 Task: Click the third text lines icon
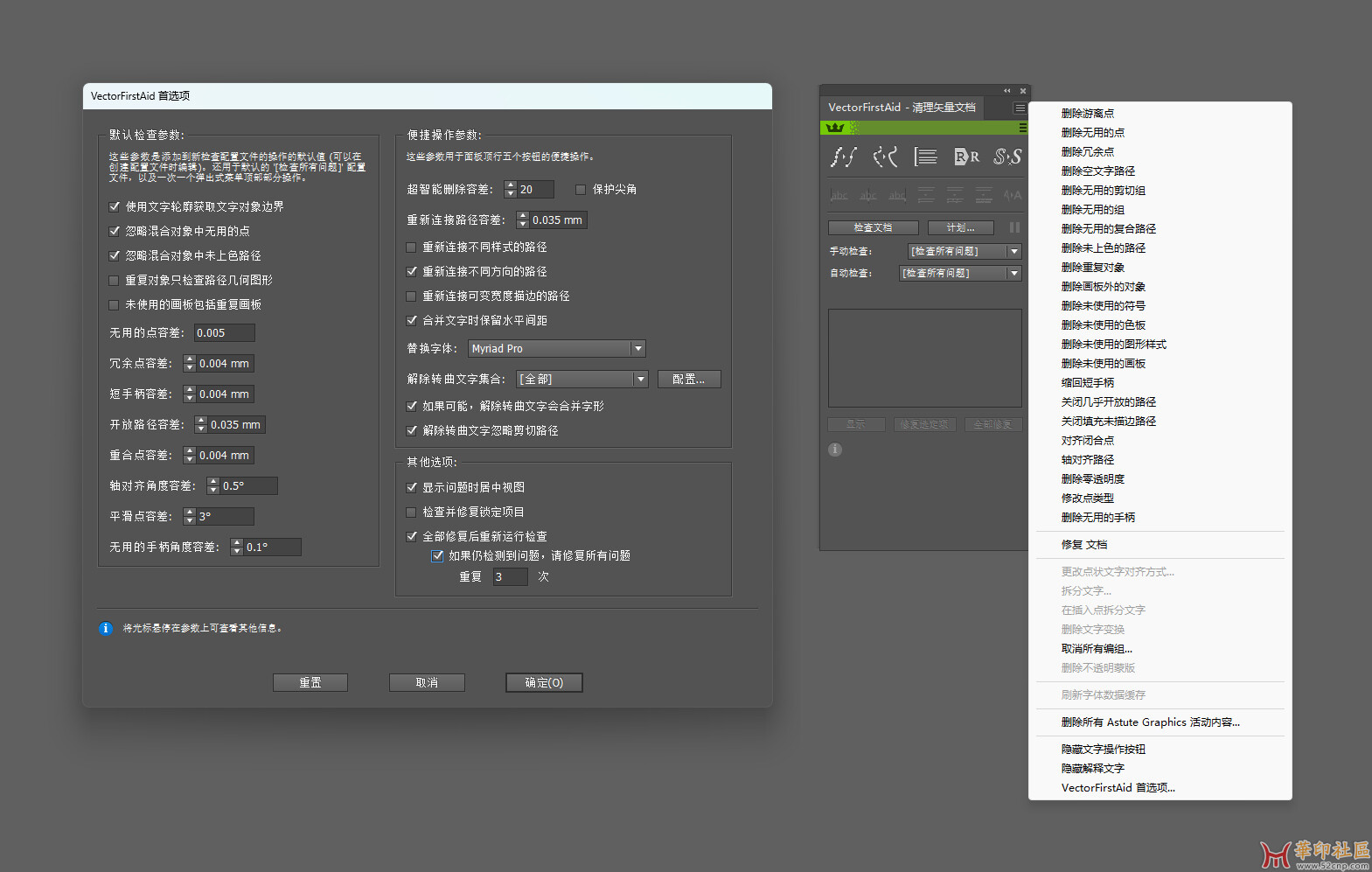[x=984, y=195]
